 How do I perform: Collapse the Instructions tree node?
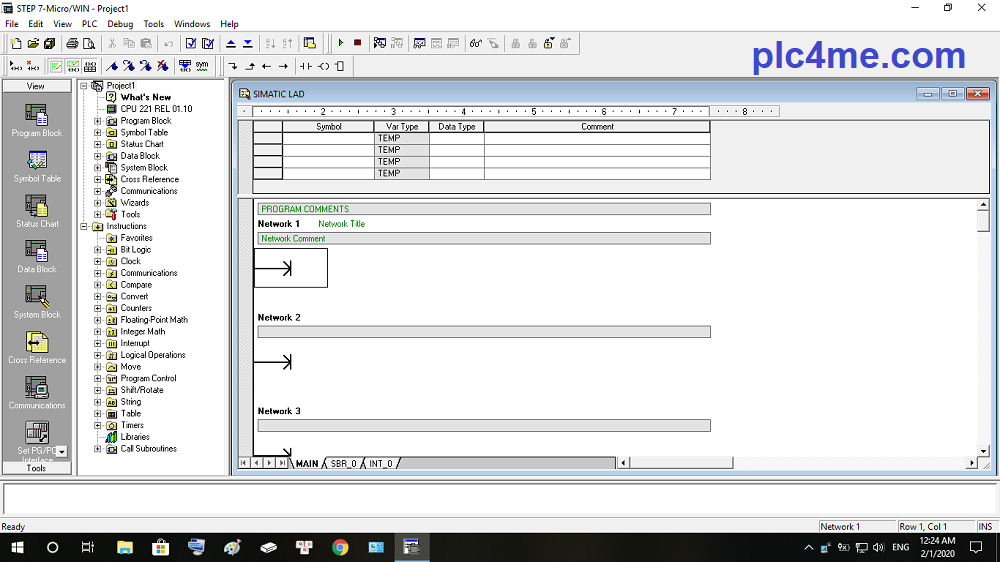(85, 227)
